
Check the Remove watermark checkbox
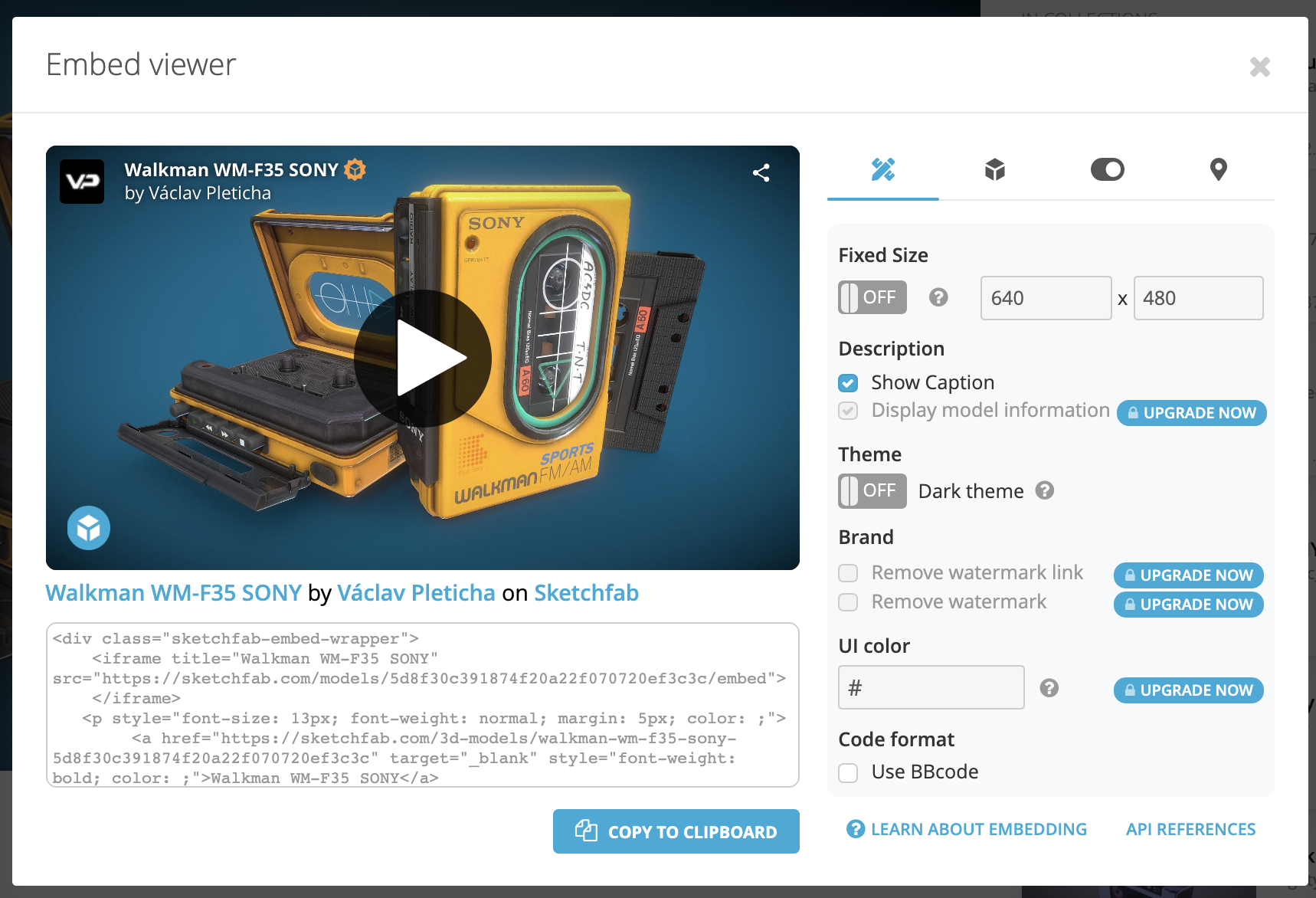[x=848, y=602]
